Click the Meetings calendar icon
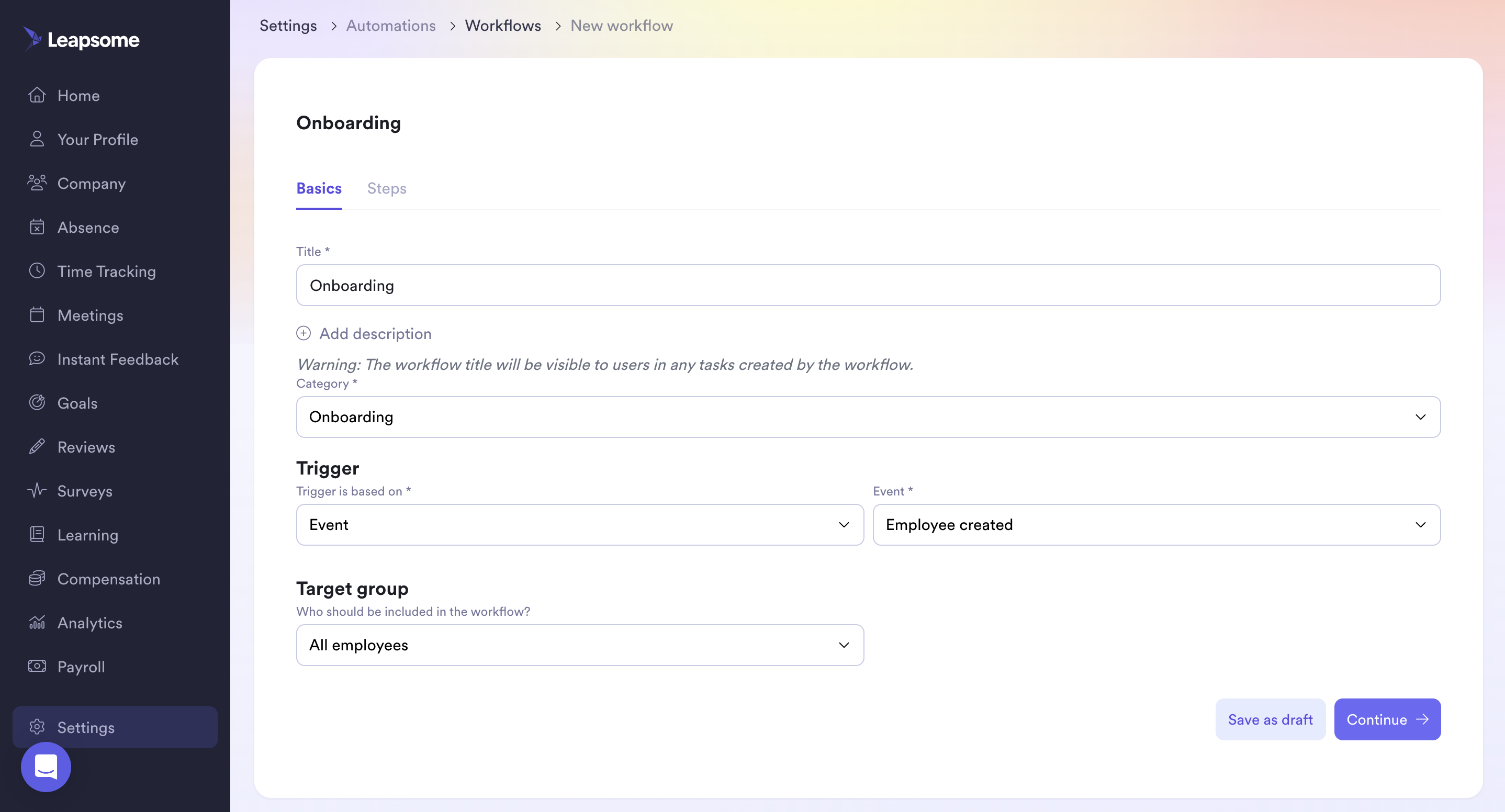Viewport: 1505px width, 812px height. (37, 315)
